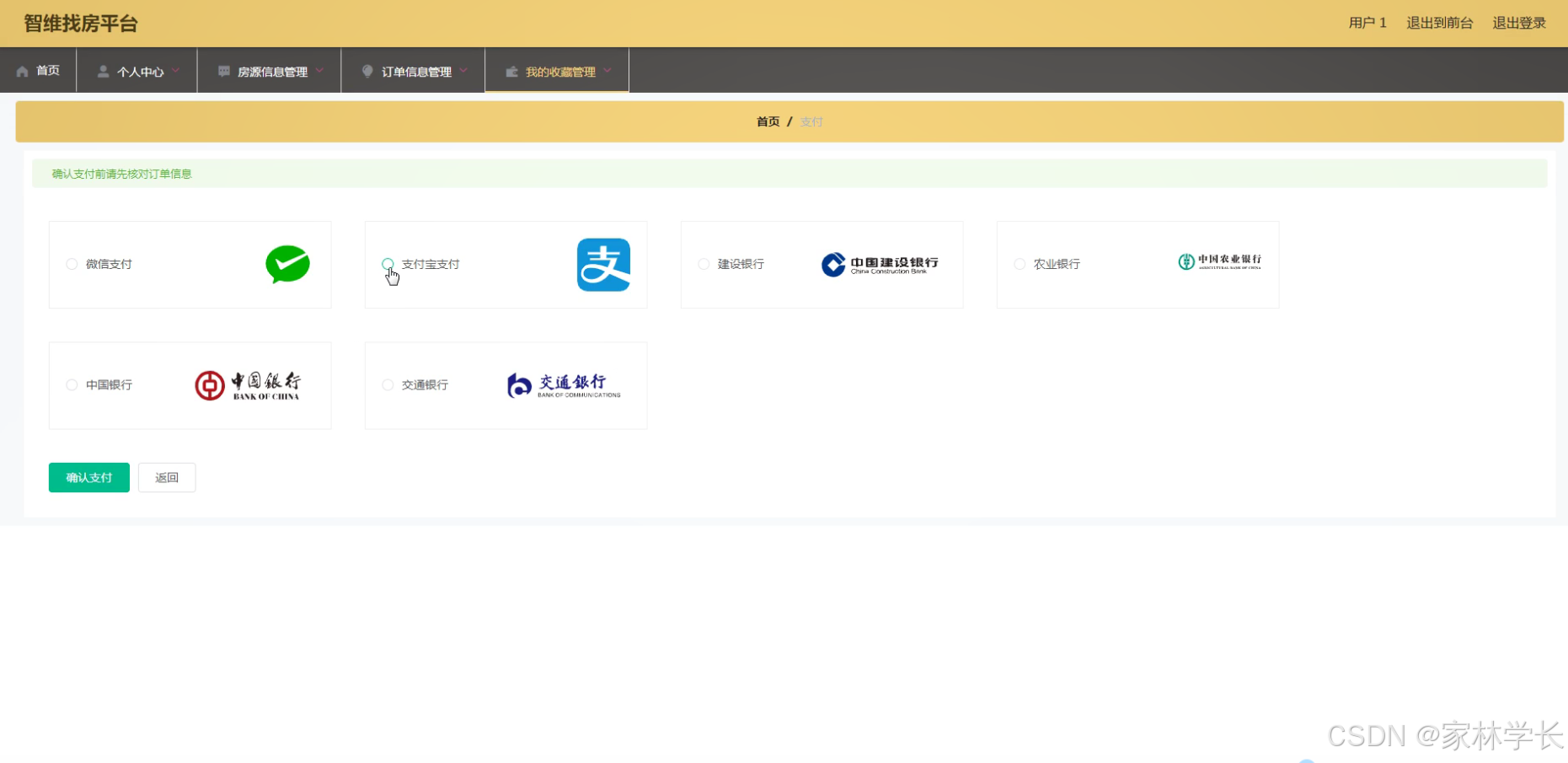Viewport: 1568px width, 763px height.
Task: Click the icon beside 房源信息管理
Action: (224, 72)
